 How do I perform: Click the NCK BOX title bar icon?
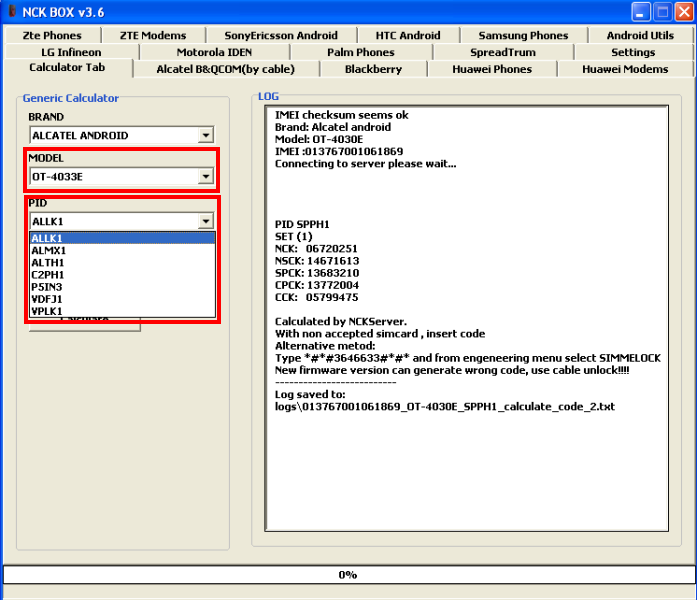coord(12,12)
